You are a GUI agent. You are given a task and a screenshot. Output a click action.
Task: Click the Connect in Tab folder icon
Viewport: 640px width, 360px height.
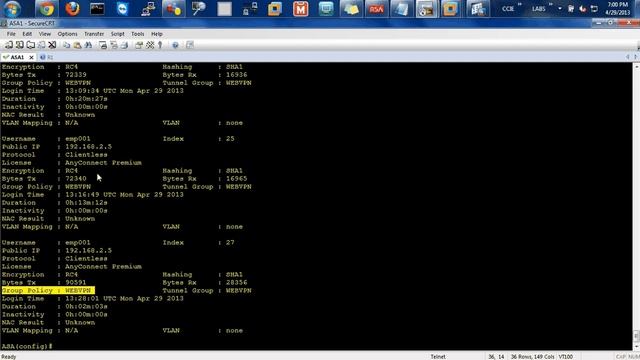31,45
